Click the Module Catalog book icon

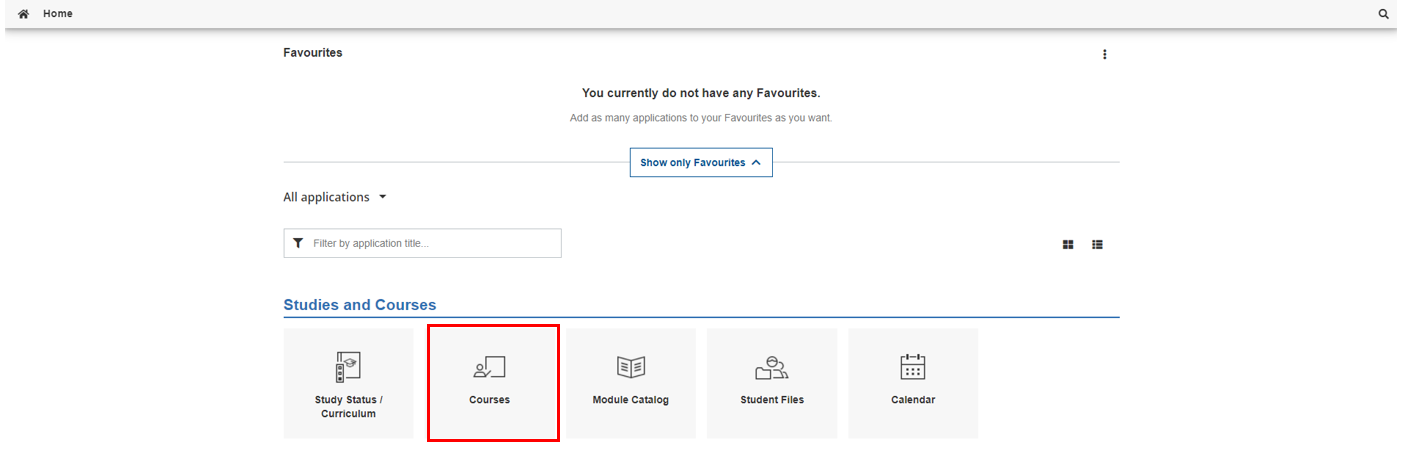click(631, 367)
